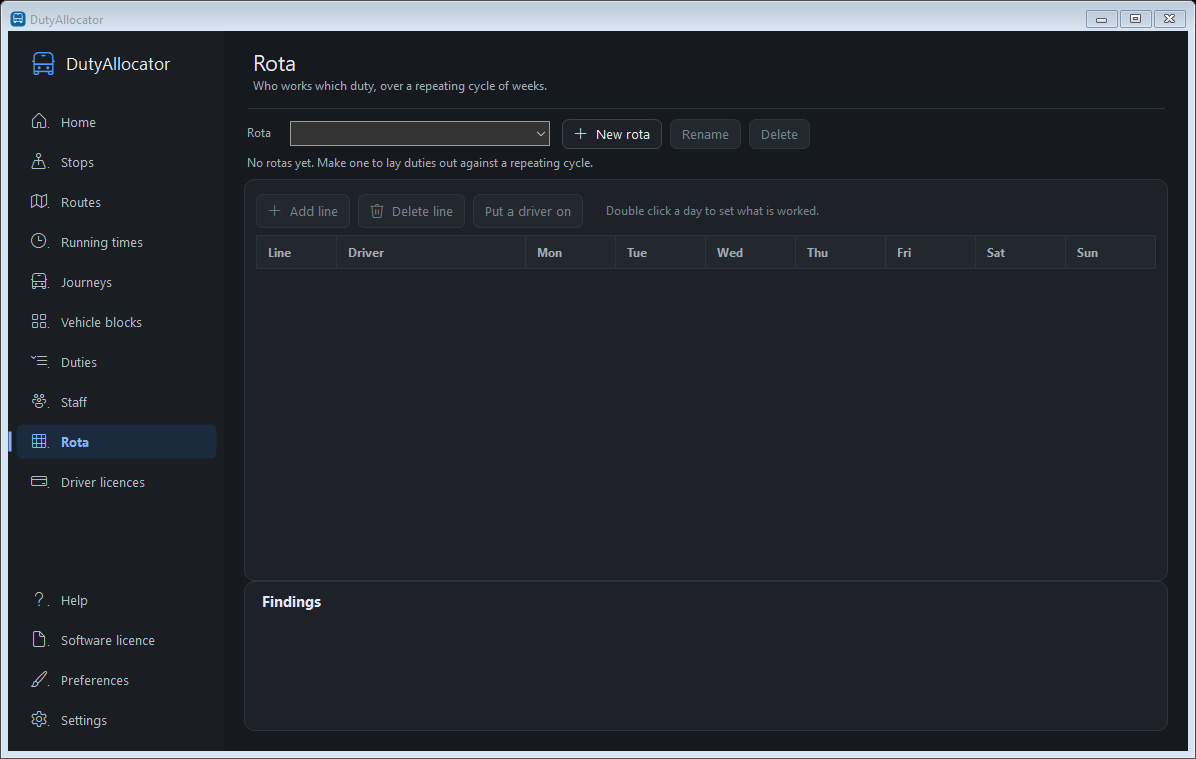Click the Rota table icon
Screen dimensions: 1196x759
click(40, 442)
